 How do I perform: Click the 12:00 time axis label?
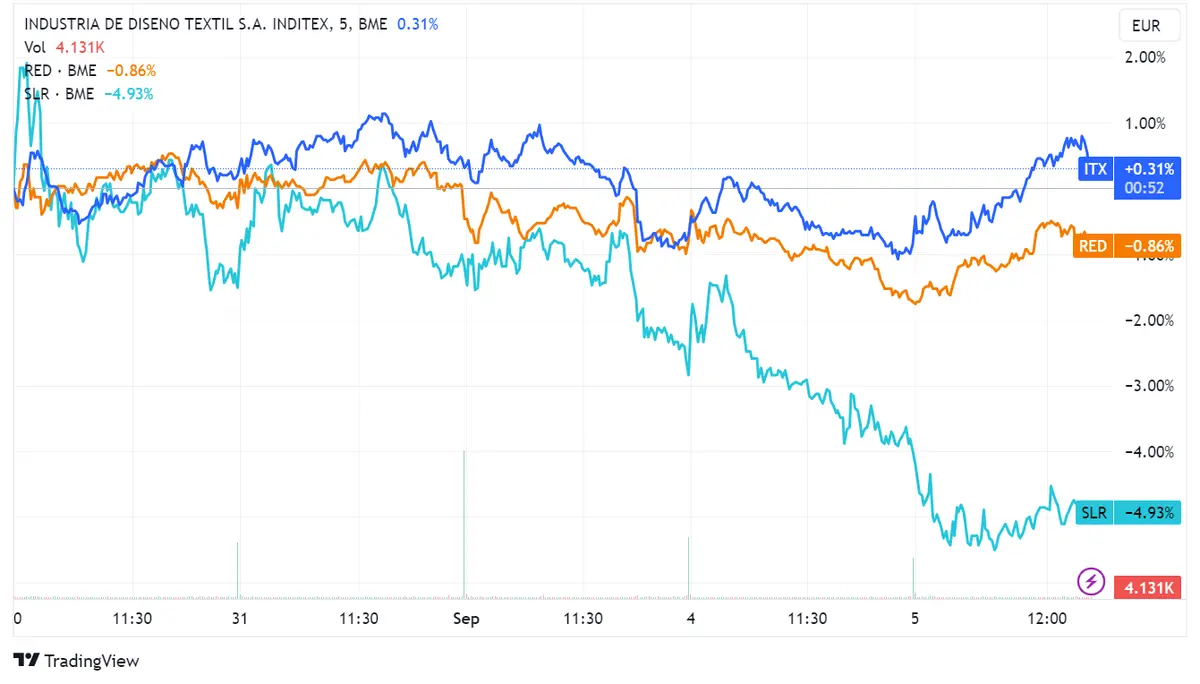click(x=1046, y=619)
